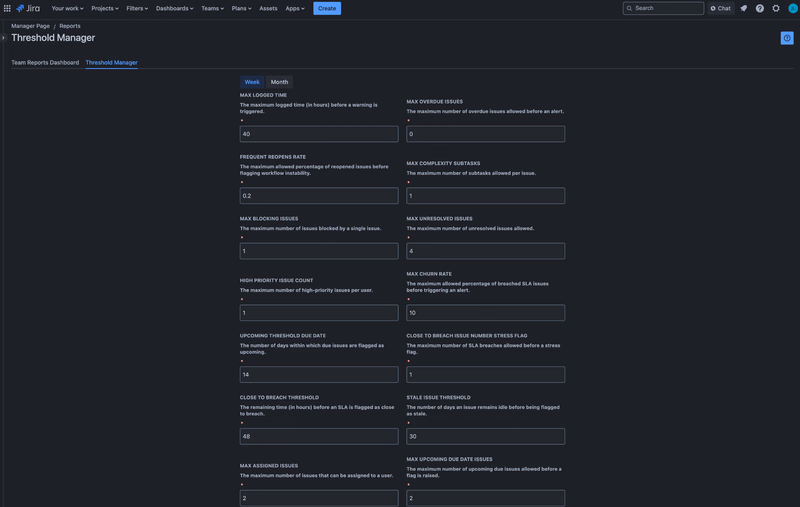The image size is (800, 507).
Task: Edit the Max Assigned Issues field
Action: (319, 498)
